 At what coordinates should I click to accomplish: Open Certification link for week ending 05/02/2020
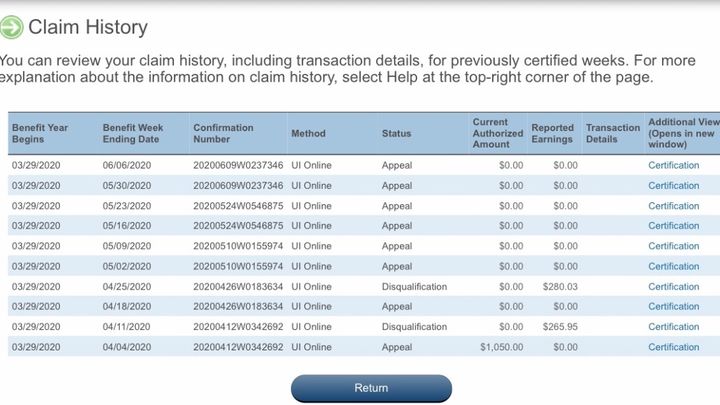tap(674, 266)
